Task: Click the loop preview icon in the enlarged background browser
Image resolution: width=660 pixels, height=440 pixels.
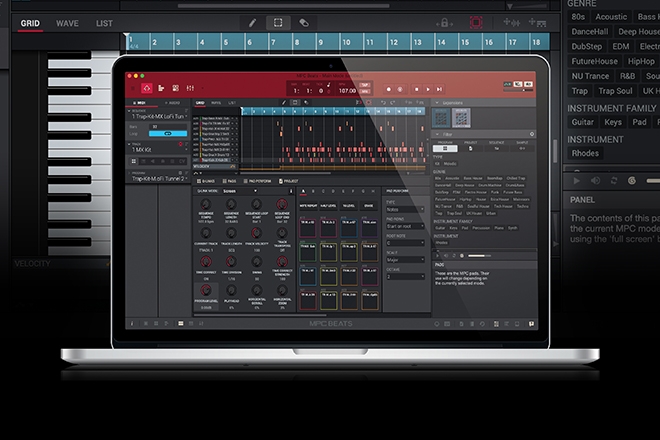Action: pyautogui.click(x=614, y=181)
